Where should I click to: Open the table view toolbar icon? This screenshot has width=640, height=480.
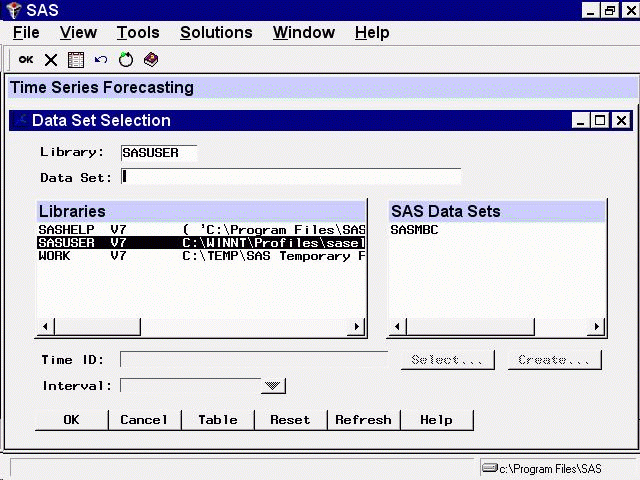click(x=76, y=60)
